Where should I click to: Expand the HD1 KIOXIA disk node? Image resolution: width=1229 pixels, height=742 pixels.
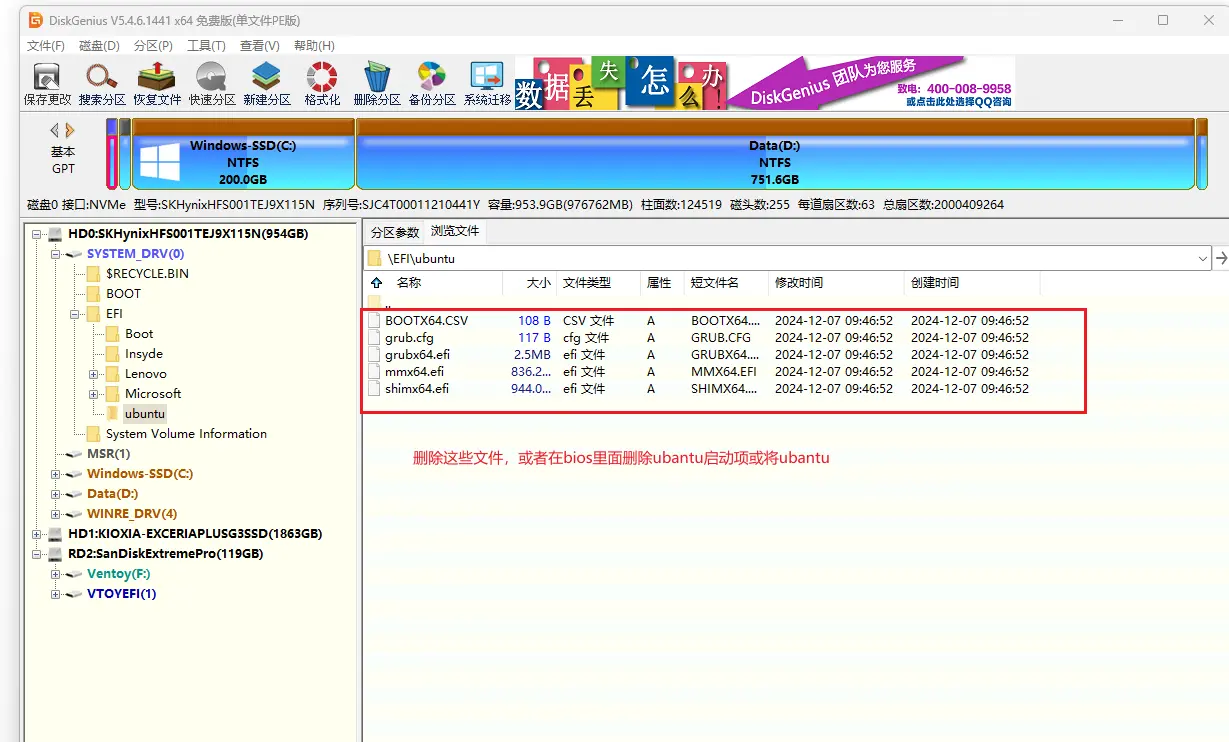point(37,534)
